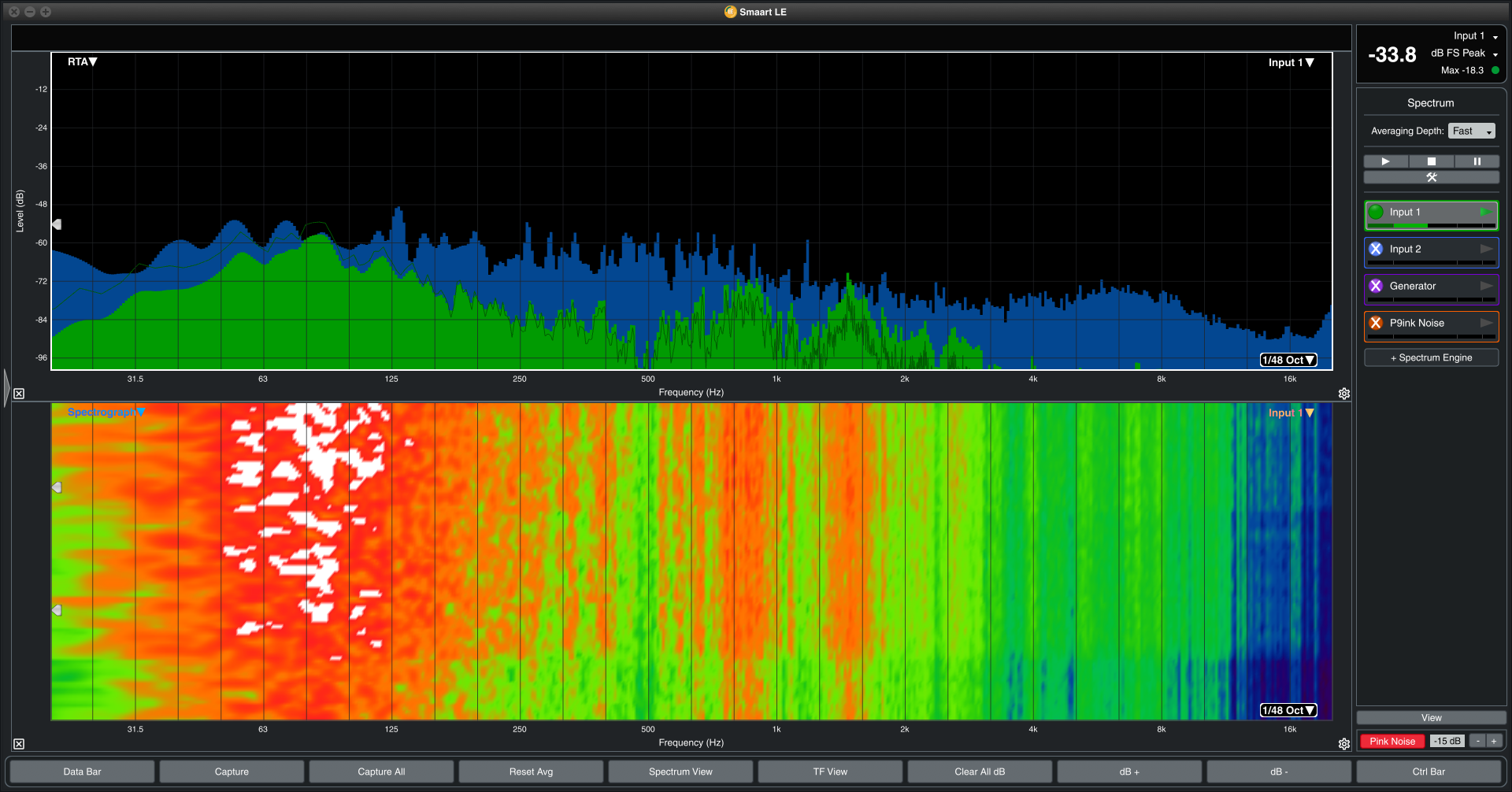This screenshot has width=1512, height=792.
Task: Reset the green Max clip indicator dot
Action: pos(1495,70)
